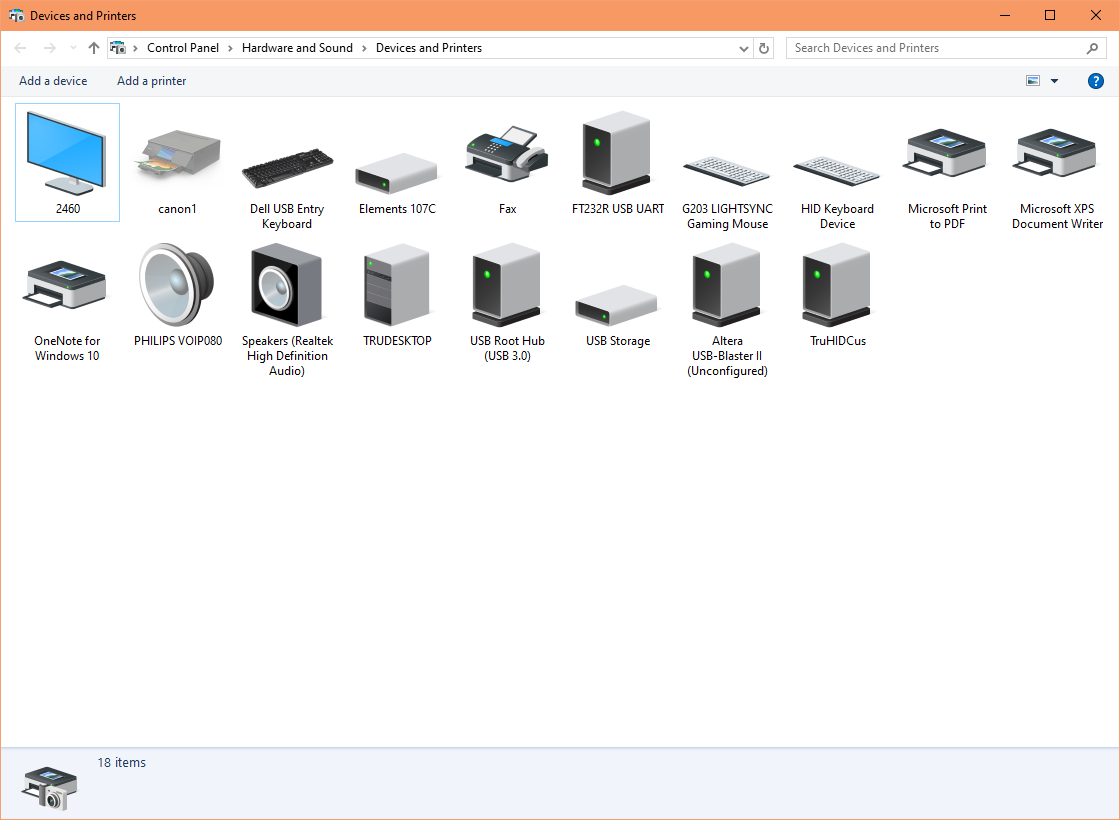Select the TruHIDCus device icon
Screen dimensions: 1120x820
837,285
